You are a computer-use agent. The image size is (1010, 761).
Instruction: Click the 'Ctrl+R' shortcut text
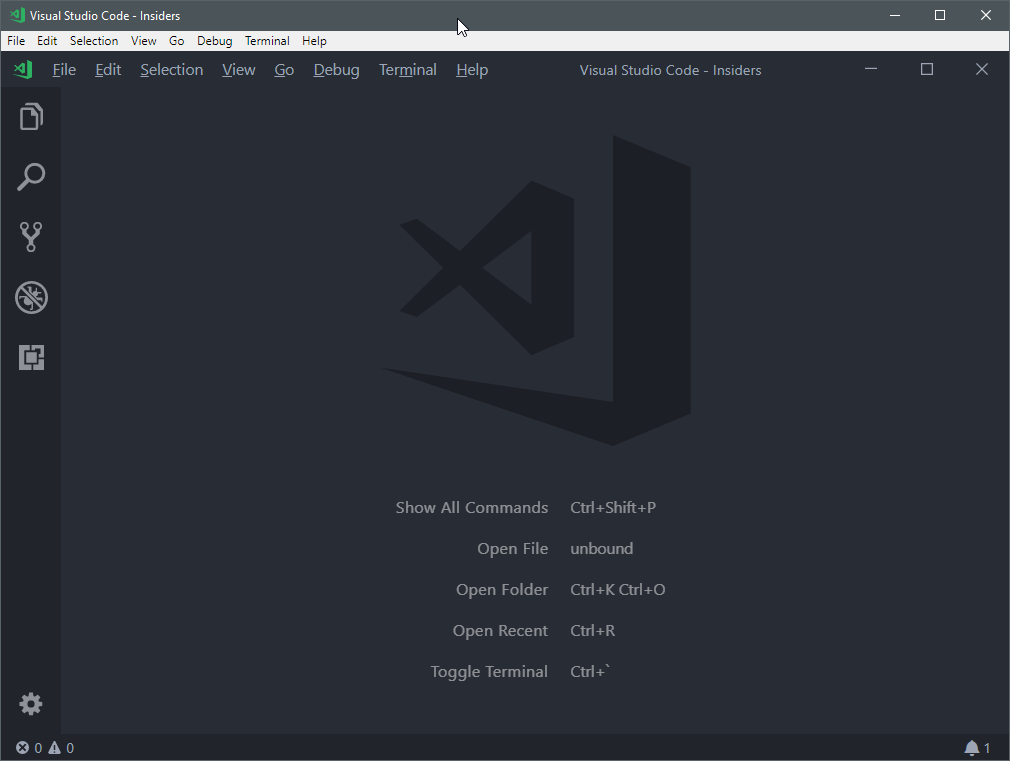pyautogui.click(x=592, y=631)
